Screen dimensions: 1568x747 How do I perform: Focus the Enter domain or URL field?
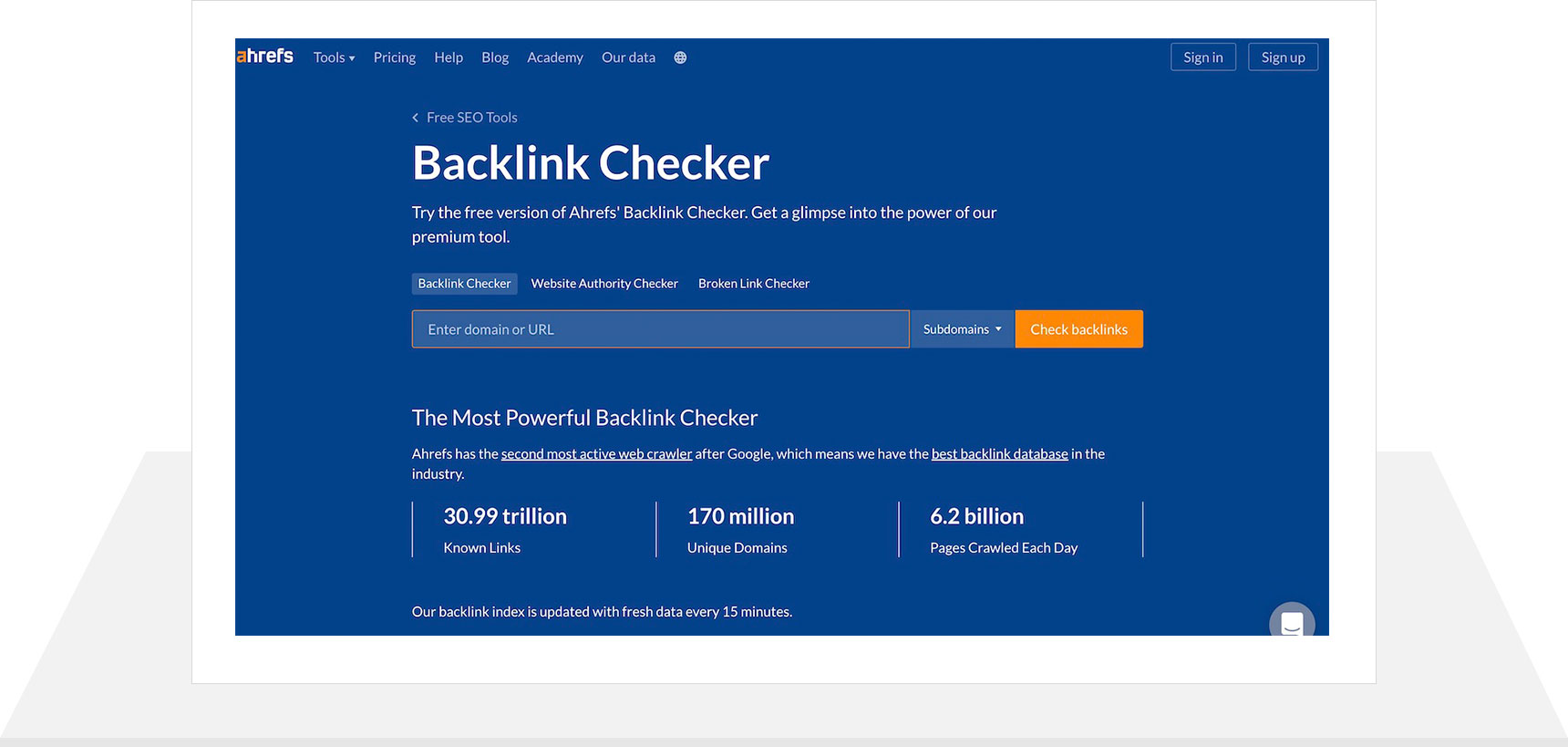(x=661, y=329)
